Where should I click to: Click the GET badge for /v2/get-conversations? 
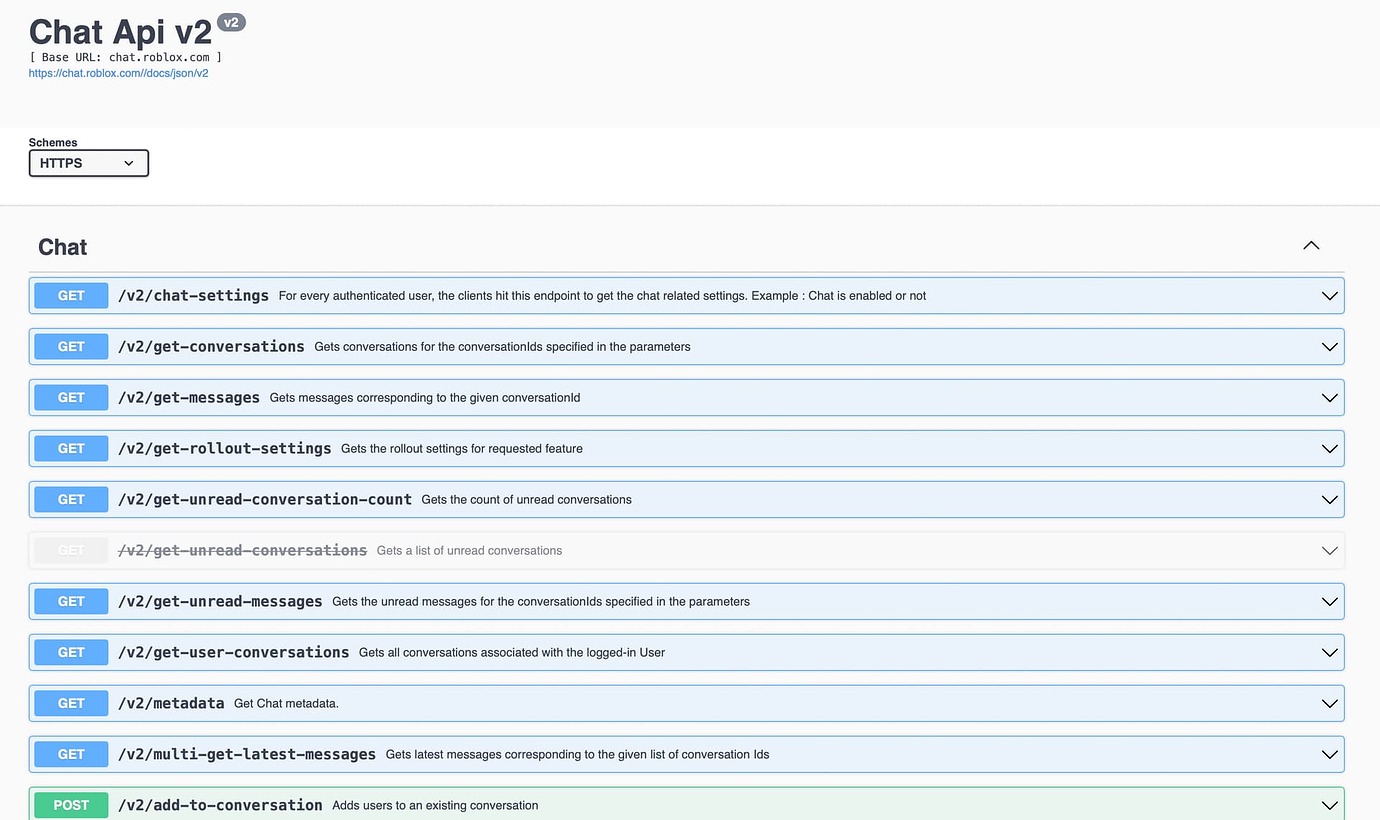point(71,347)
